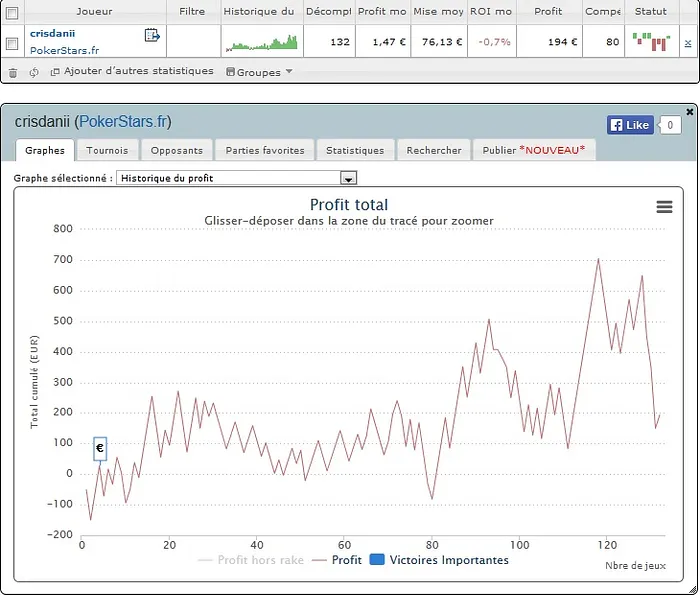This screenshot has width=700, height=595.
Task: Check the crisdanii row checkbox
Action: point(12,43)
